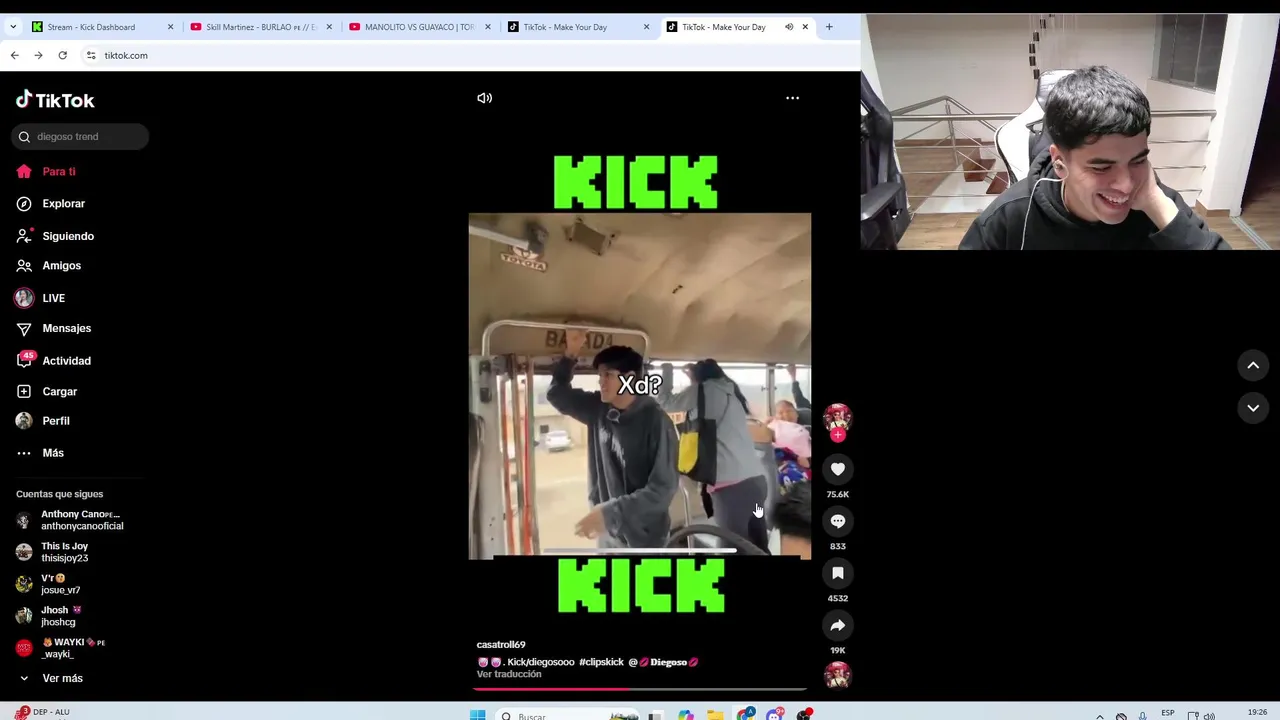Image resolution: width=1280 pixels, height=720 pixels.
Task: Save video with bookmark icon
Action: point(838,573)
